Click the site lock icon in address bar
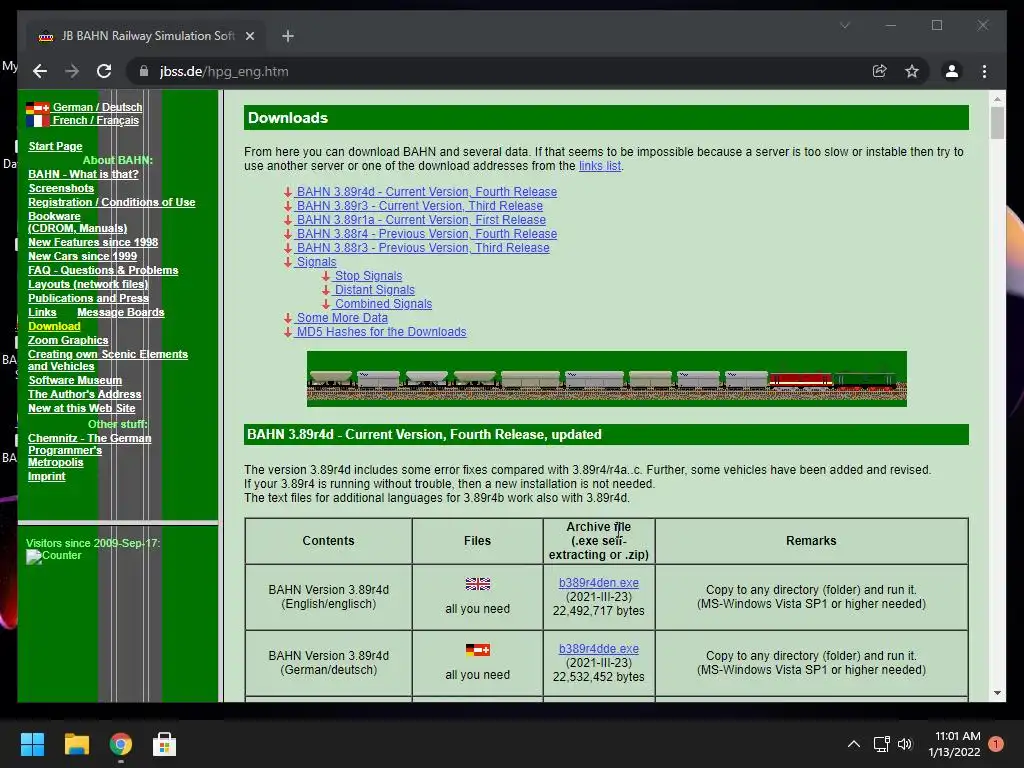 coord(144,71)
